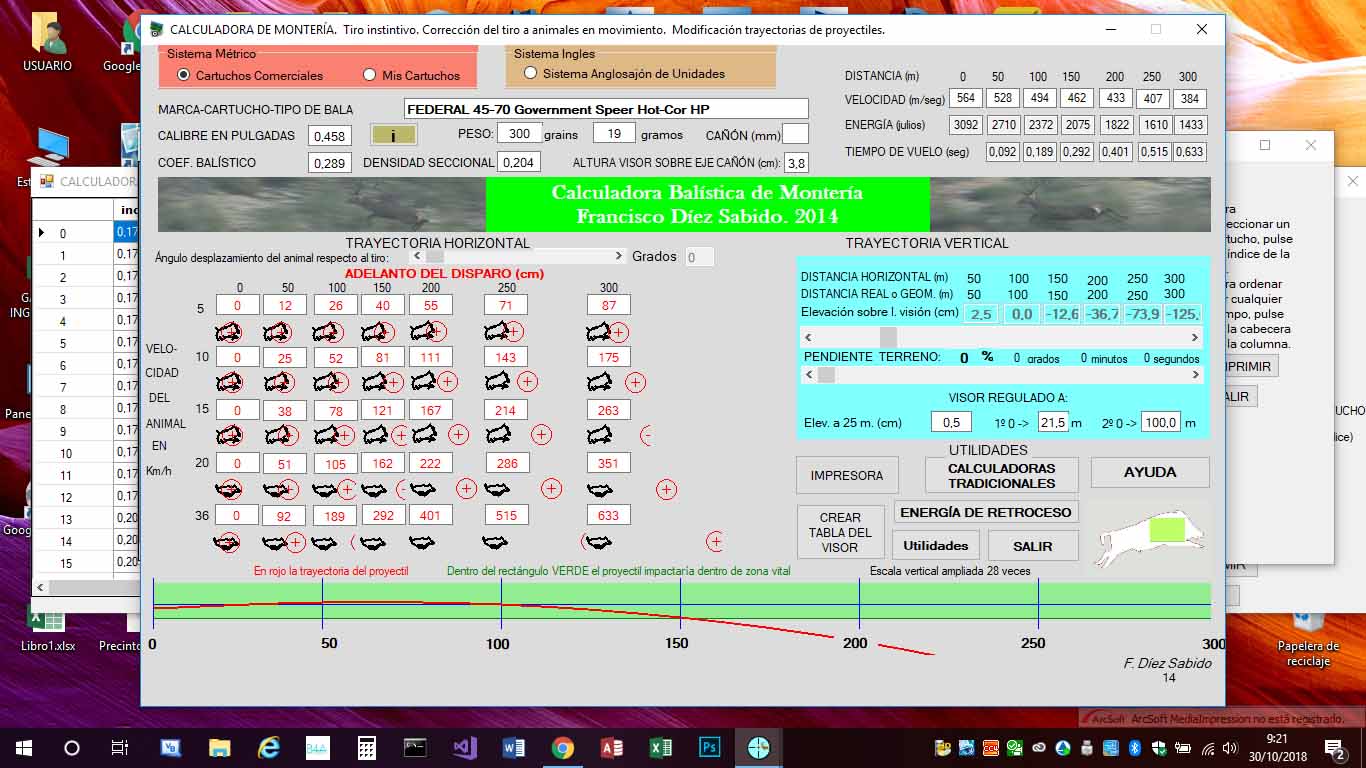The height and width of the screenshot is (768, 1366).
Task: Click the yellow info 'i' button
Action: pos(393,135)
